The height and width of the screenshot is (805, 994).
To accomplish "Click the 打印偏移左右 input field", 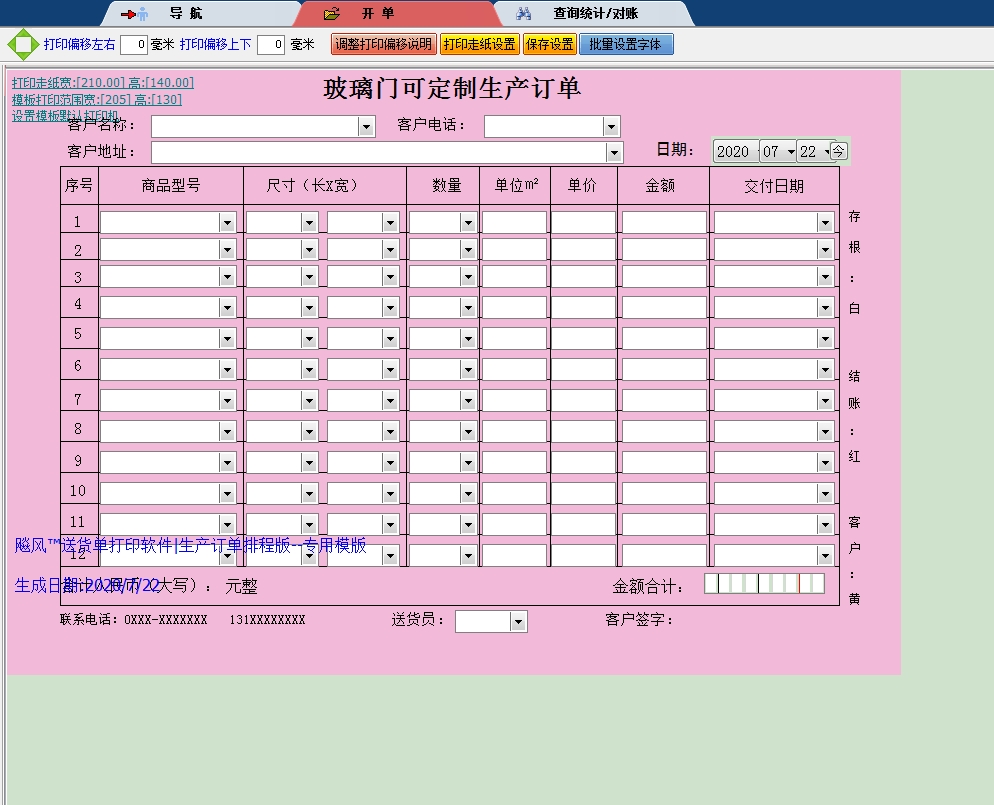I will click(x=134, y=44).
